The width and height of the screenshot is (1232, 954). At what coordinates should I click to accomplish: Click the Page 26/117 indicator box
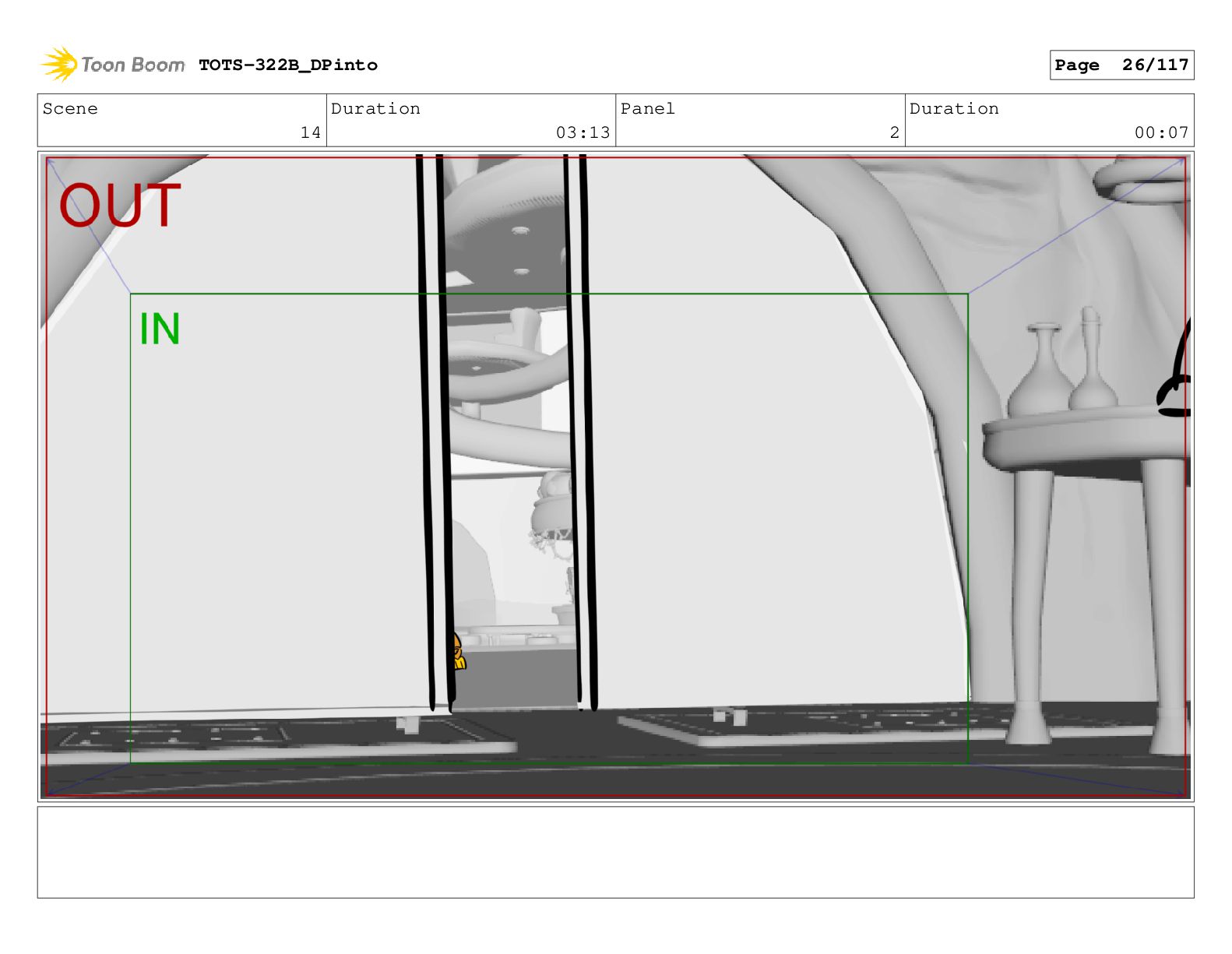pos(1121,65)
